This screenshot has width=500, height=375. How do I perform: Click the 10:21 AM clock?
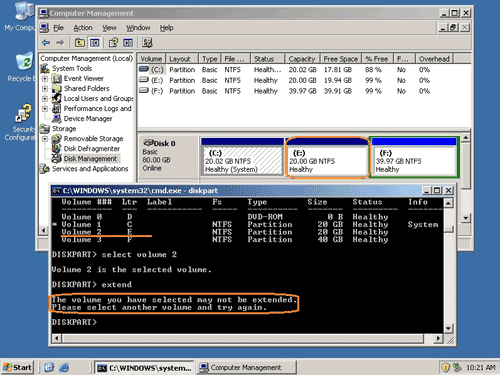coord(480,367)
